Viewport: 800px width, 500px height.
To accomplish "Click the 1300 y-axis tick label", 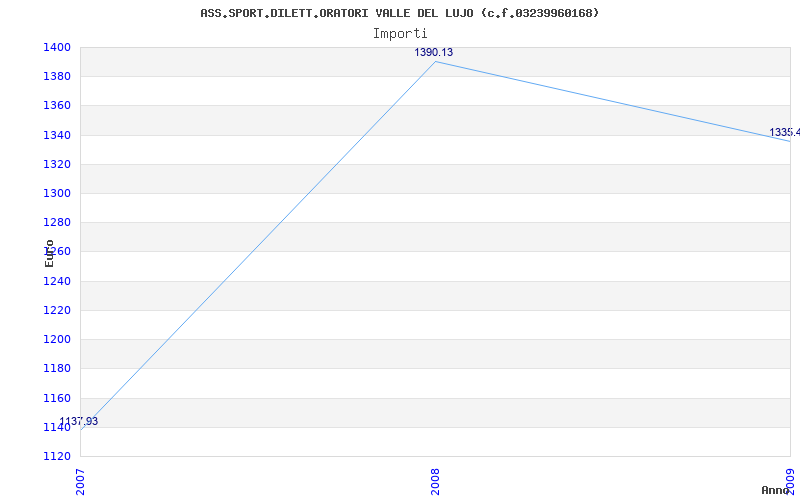I will pyautogui.click(x=56, y=193).
